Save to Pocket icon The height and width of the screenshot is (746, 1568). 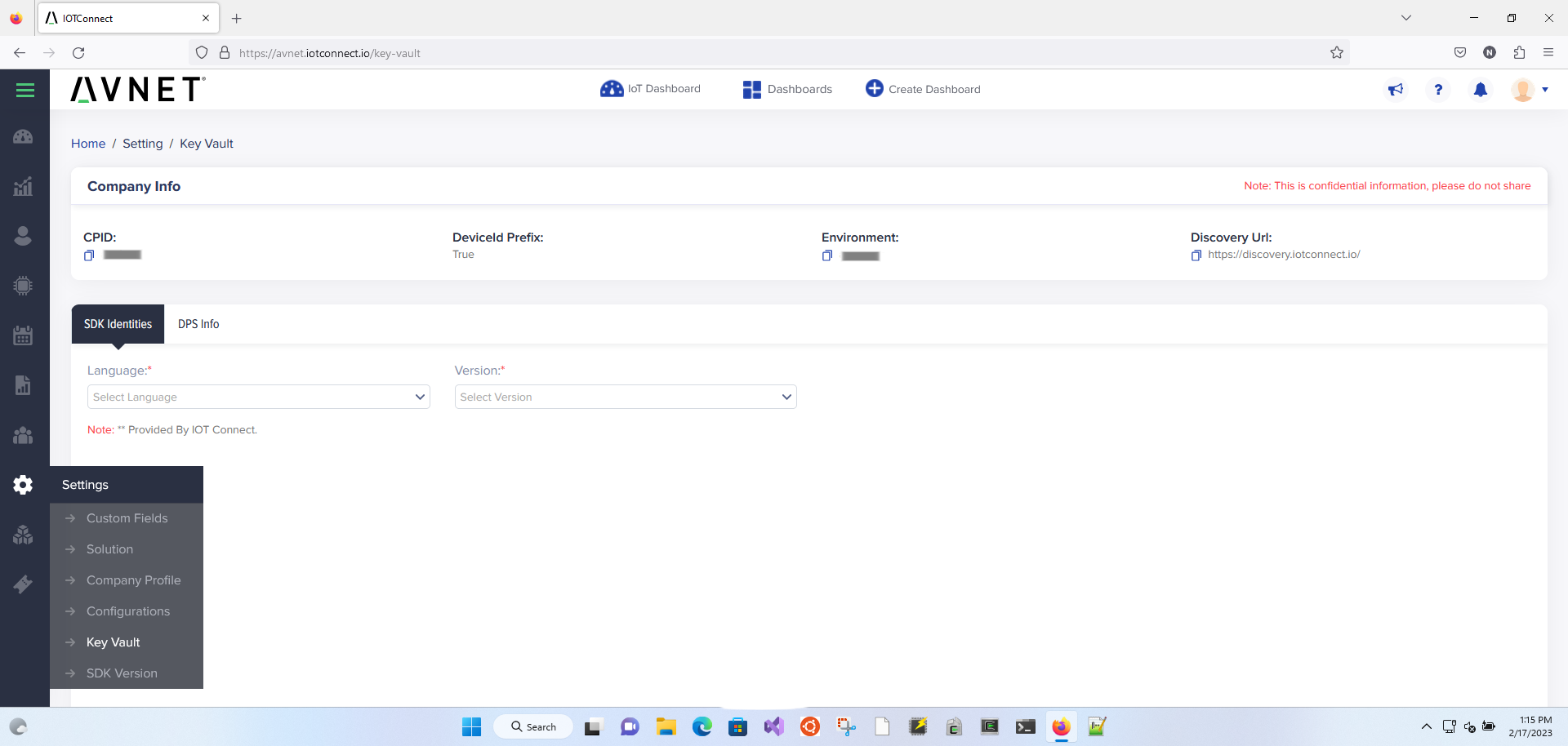pos(1460,53)
